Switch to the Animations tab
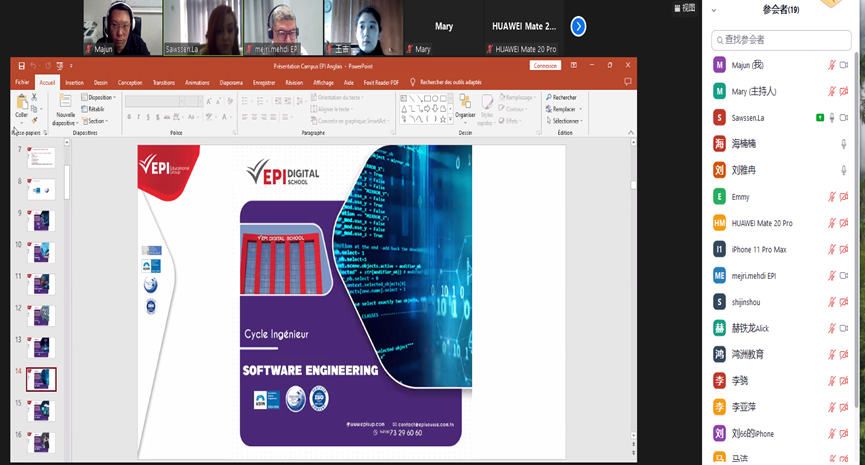 (197, 83)
